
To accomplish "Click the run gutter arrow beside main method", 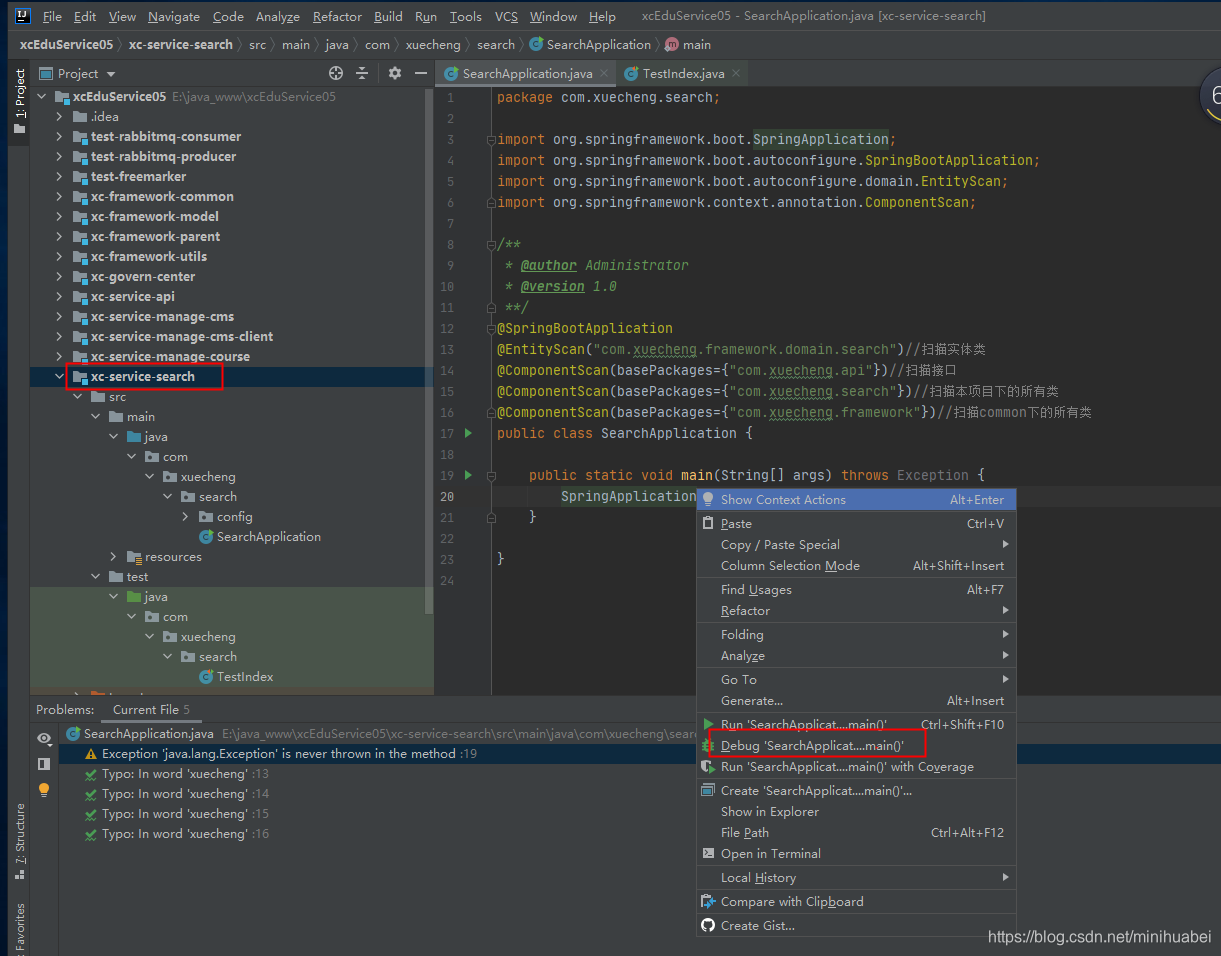I will click(x=468, y=475).
